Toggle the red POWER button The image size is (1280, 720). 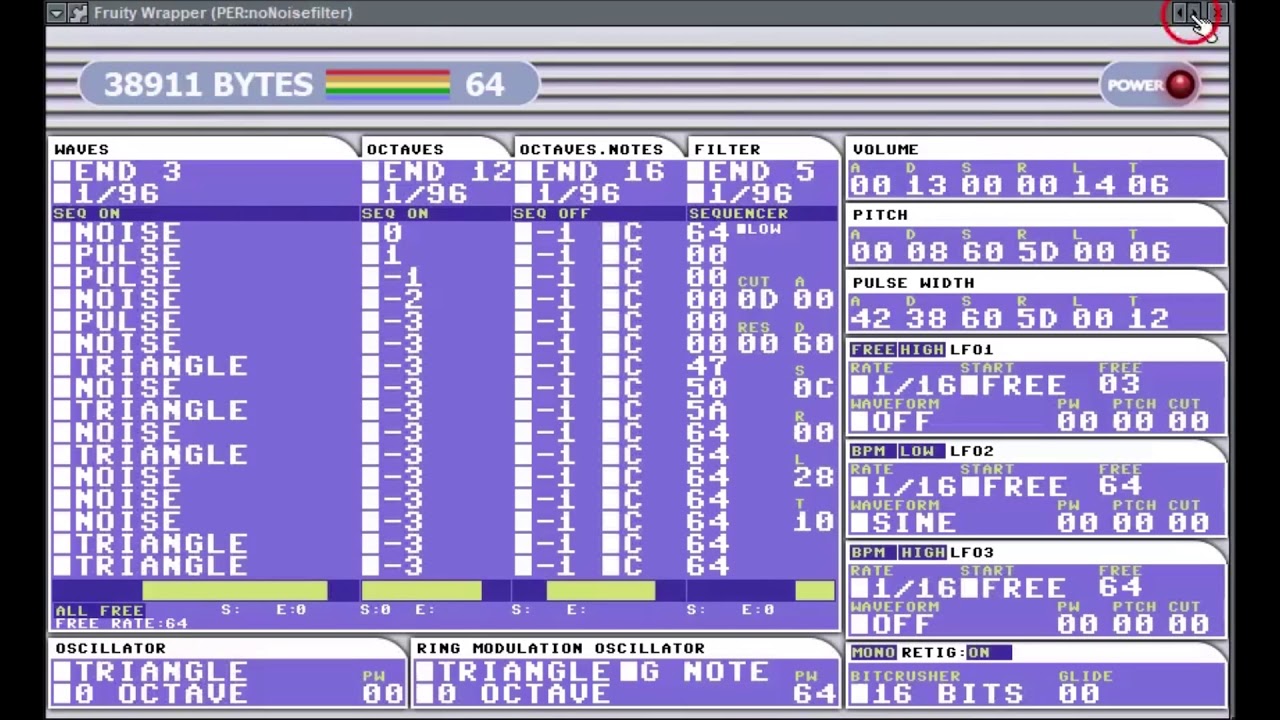pos(1180,85)
